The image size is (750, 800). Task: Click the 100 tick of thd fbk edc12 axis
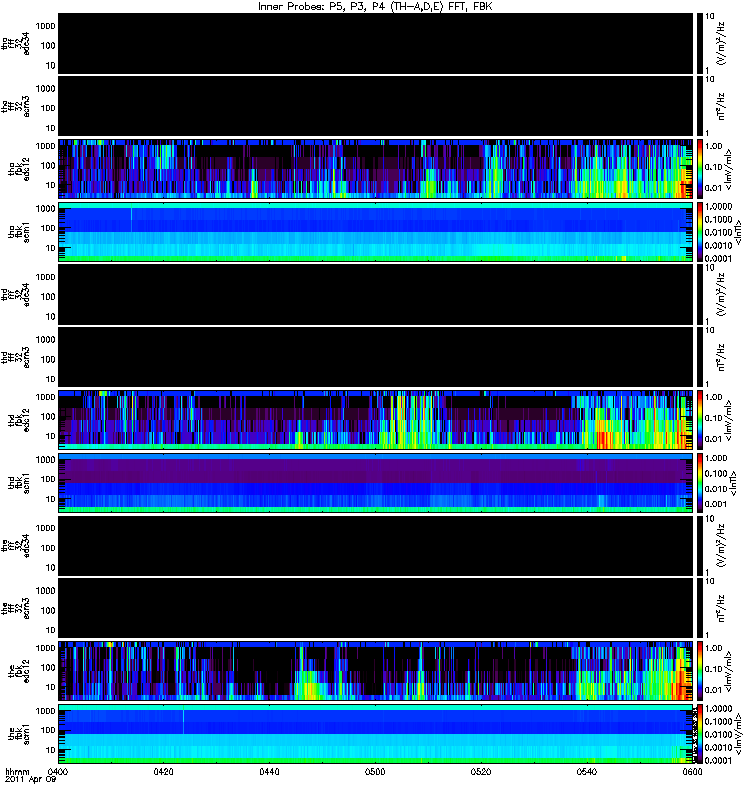click(48, 416)
